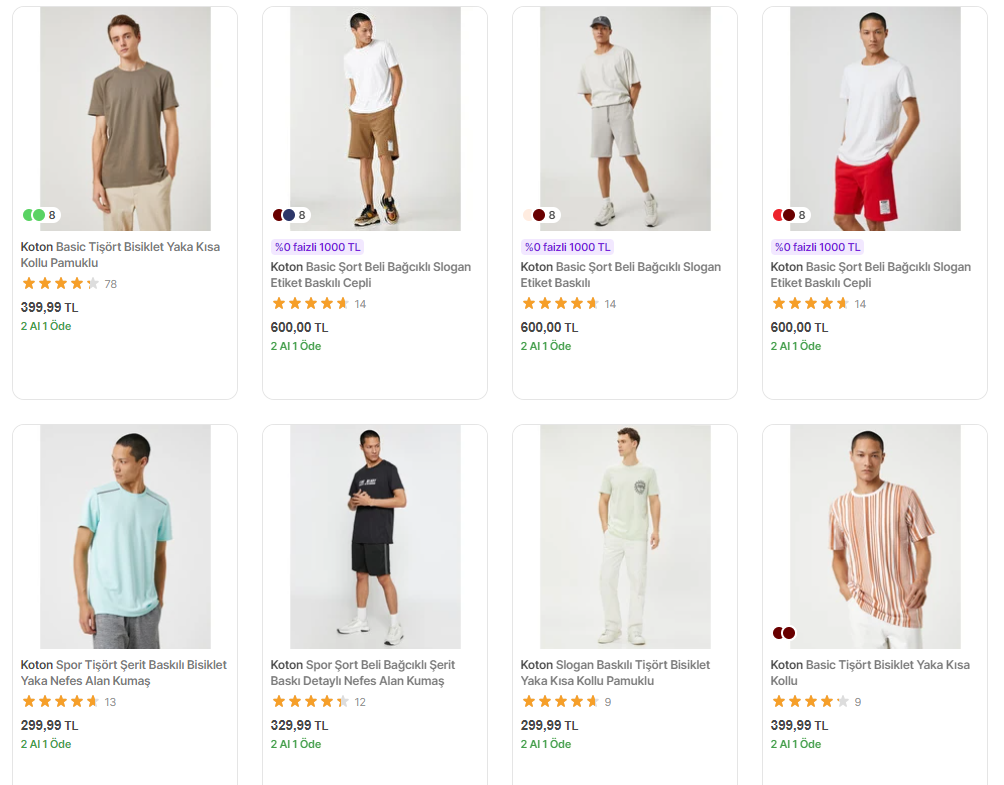Open black Spor Şort product image
Screen dimensions: 1004x785
(375, 537)
